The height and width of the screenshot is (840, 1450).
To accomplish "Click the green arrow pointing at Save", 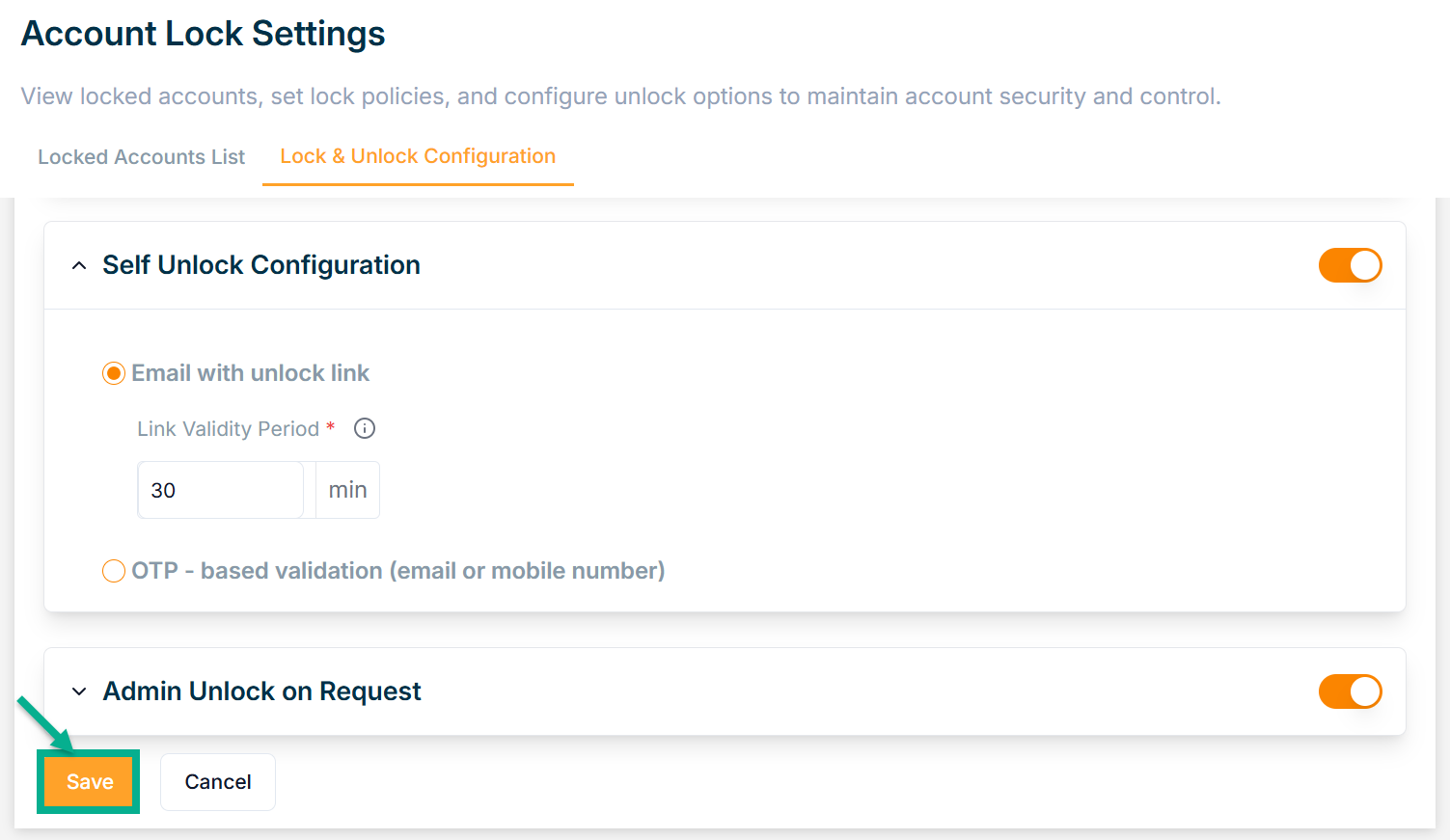I will [43, 722].
